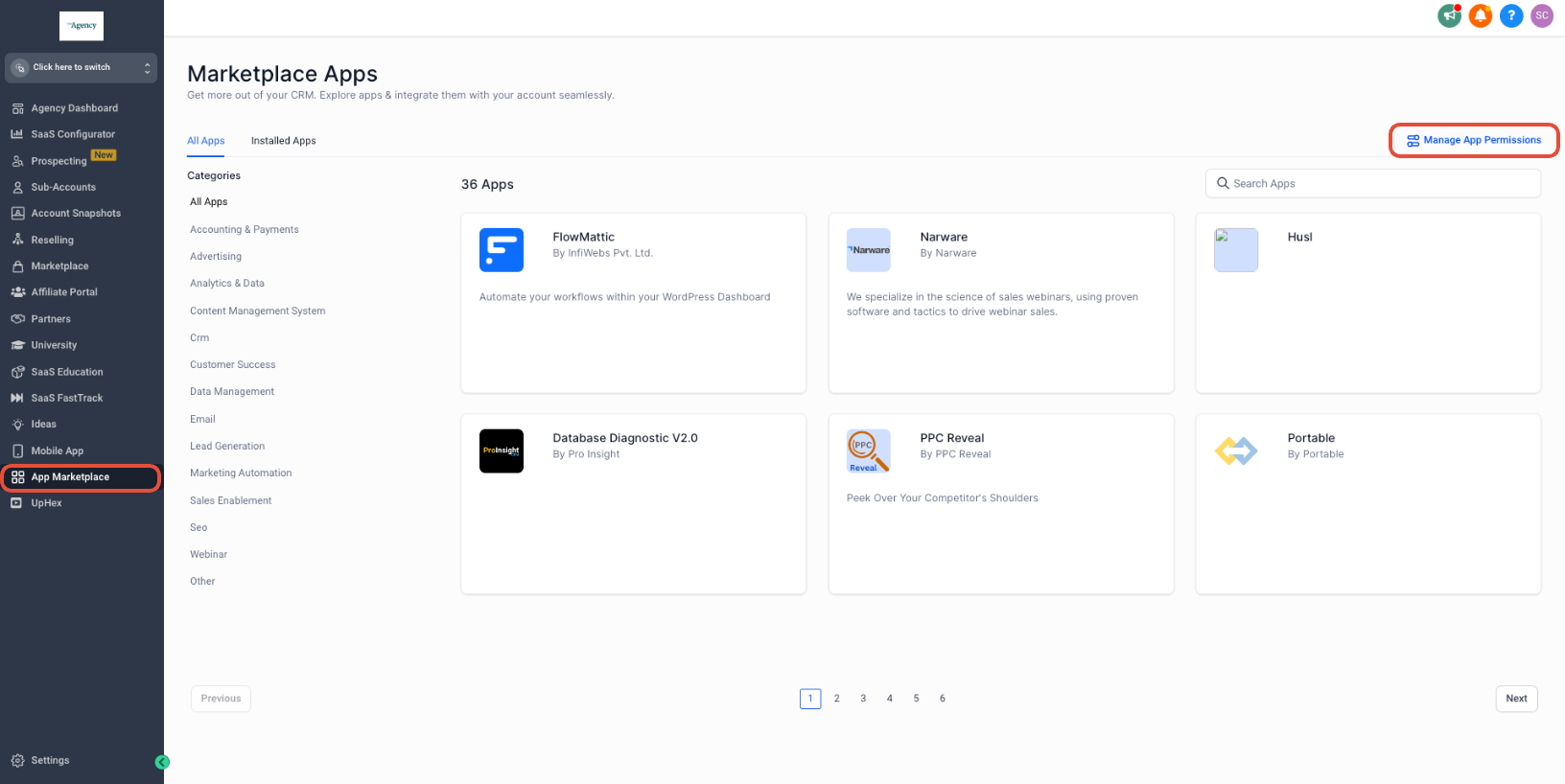Click the Search Apps field

(x=1373, y=183)
